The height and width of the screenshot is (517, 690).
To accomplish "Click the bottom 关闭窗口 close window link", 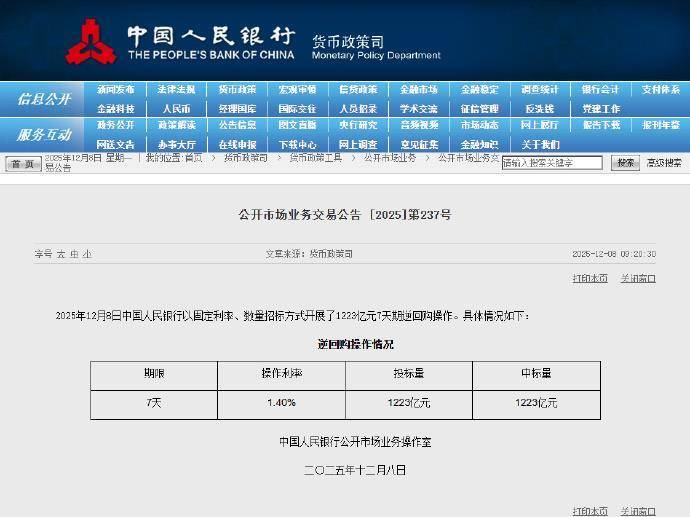I will click(x=637, y=511).
